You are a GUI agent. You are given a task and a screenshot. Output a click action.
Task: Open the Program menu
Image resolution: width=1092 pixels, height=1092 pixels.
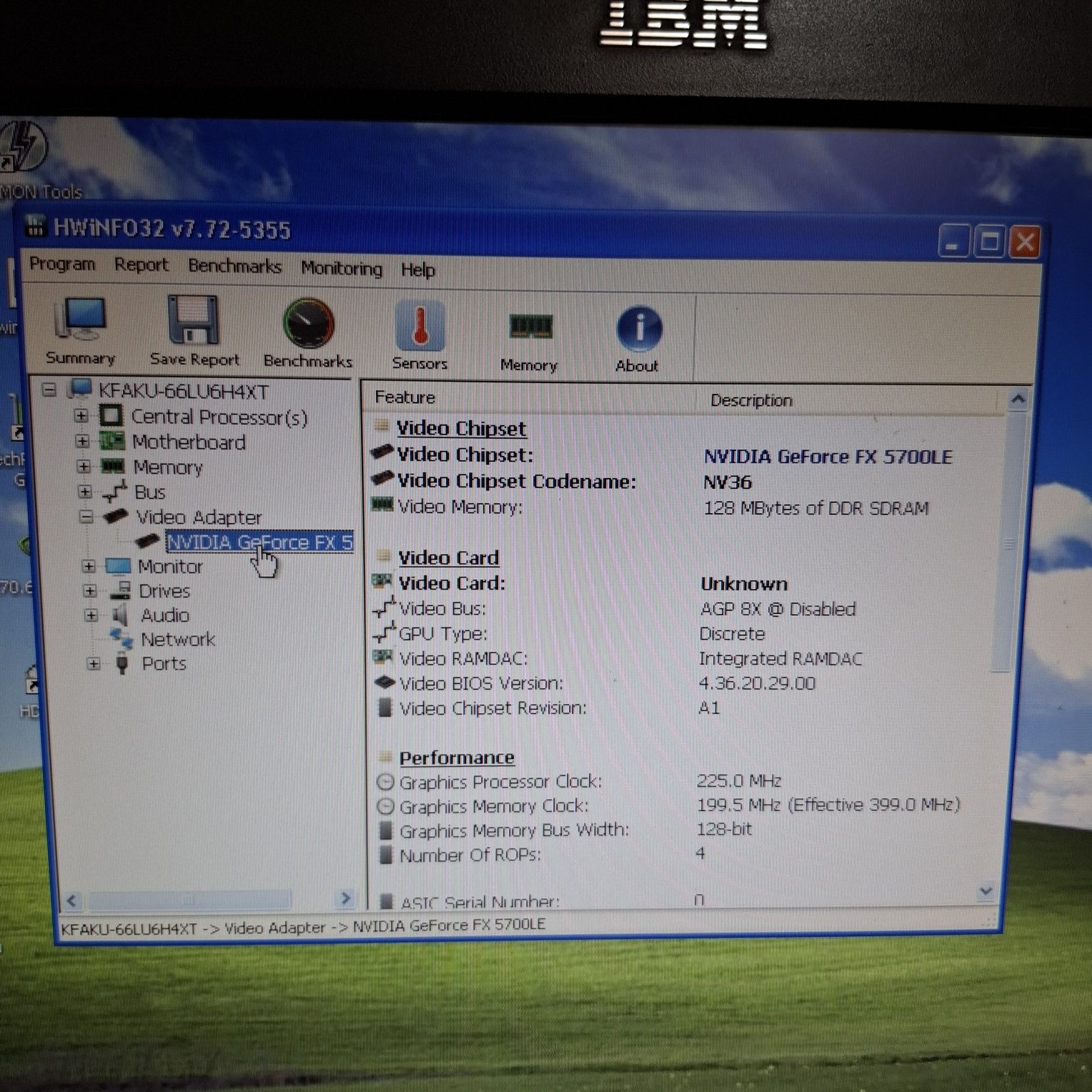(62, 264)
